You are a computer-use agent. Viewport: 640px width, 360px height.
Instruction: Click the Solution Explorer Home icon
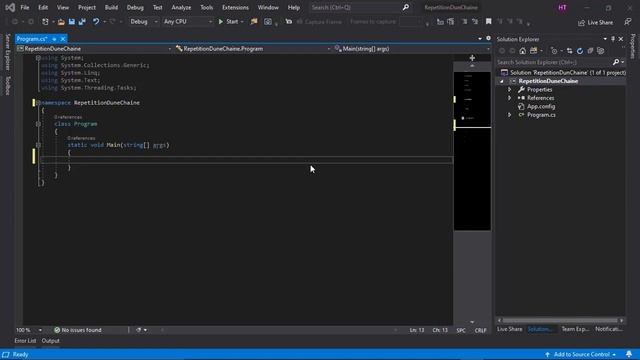522,51
